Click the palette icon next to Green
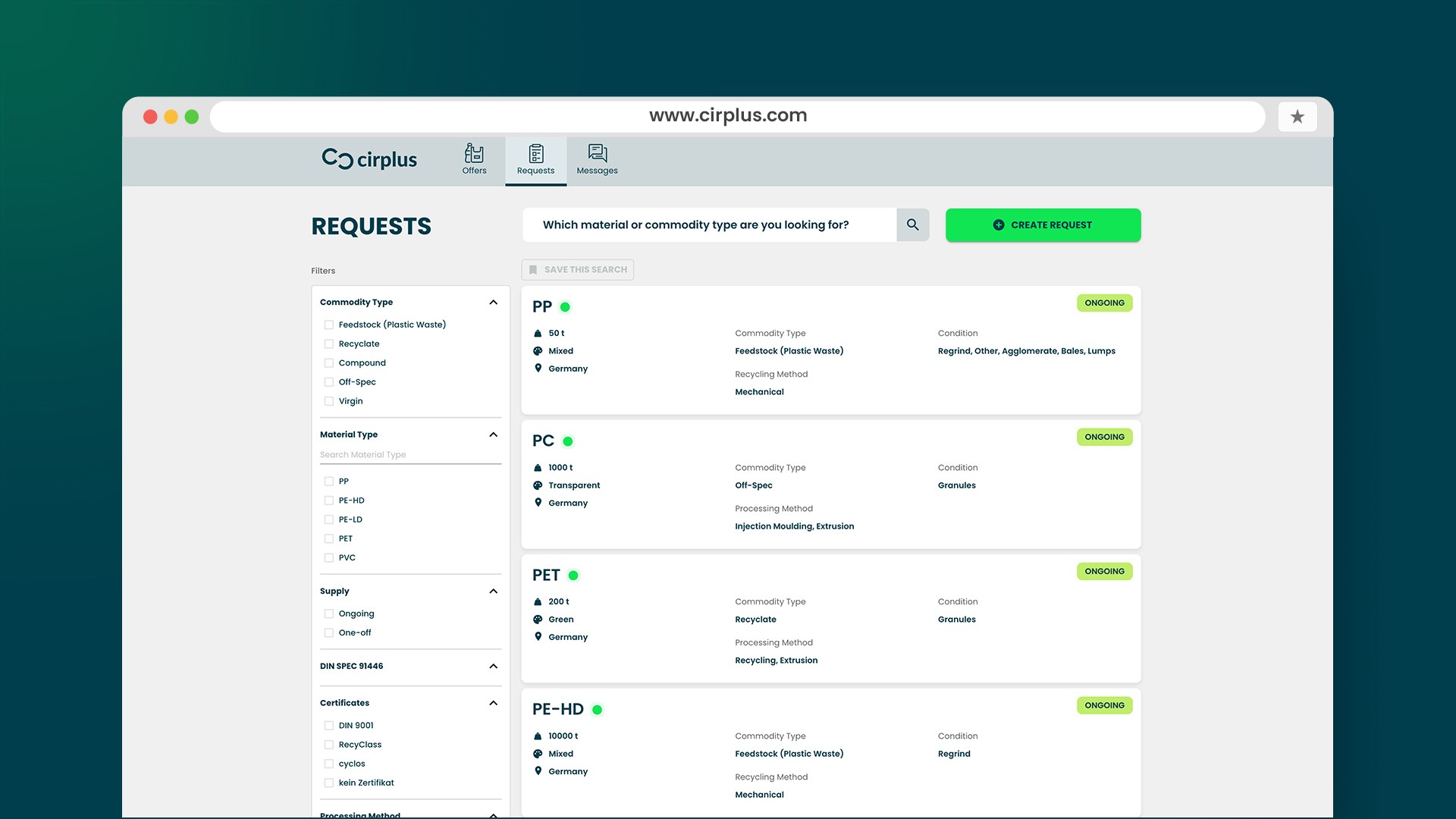1456x819 pixels. tap(538, 620)
